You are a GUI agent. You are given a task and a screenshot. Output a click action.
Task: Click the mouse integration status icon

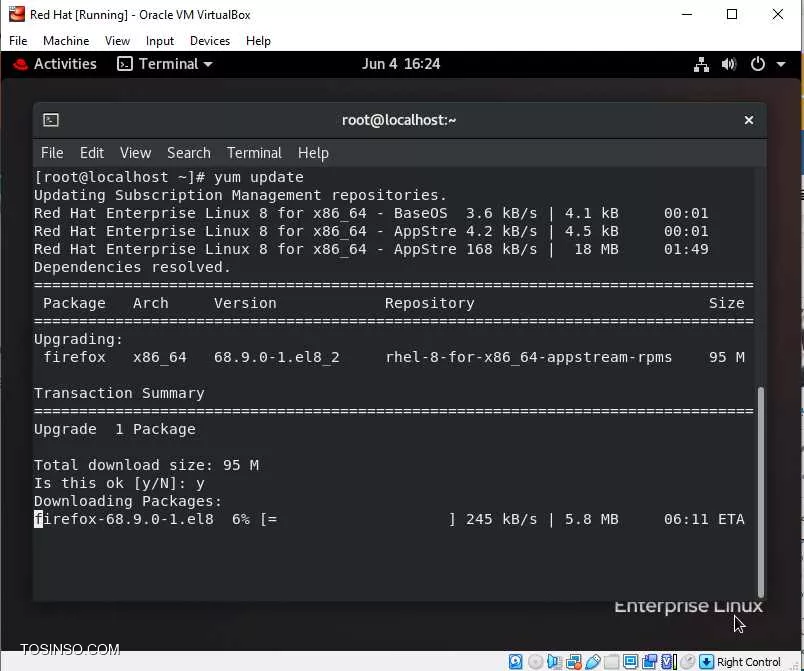688,662
